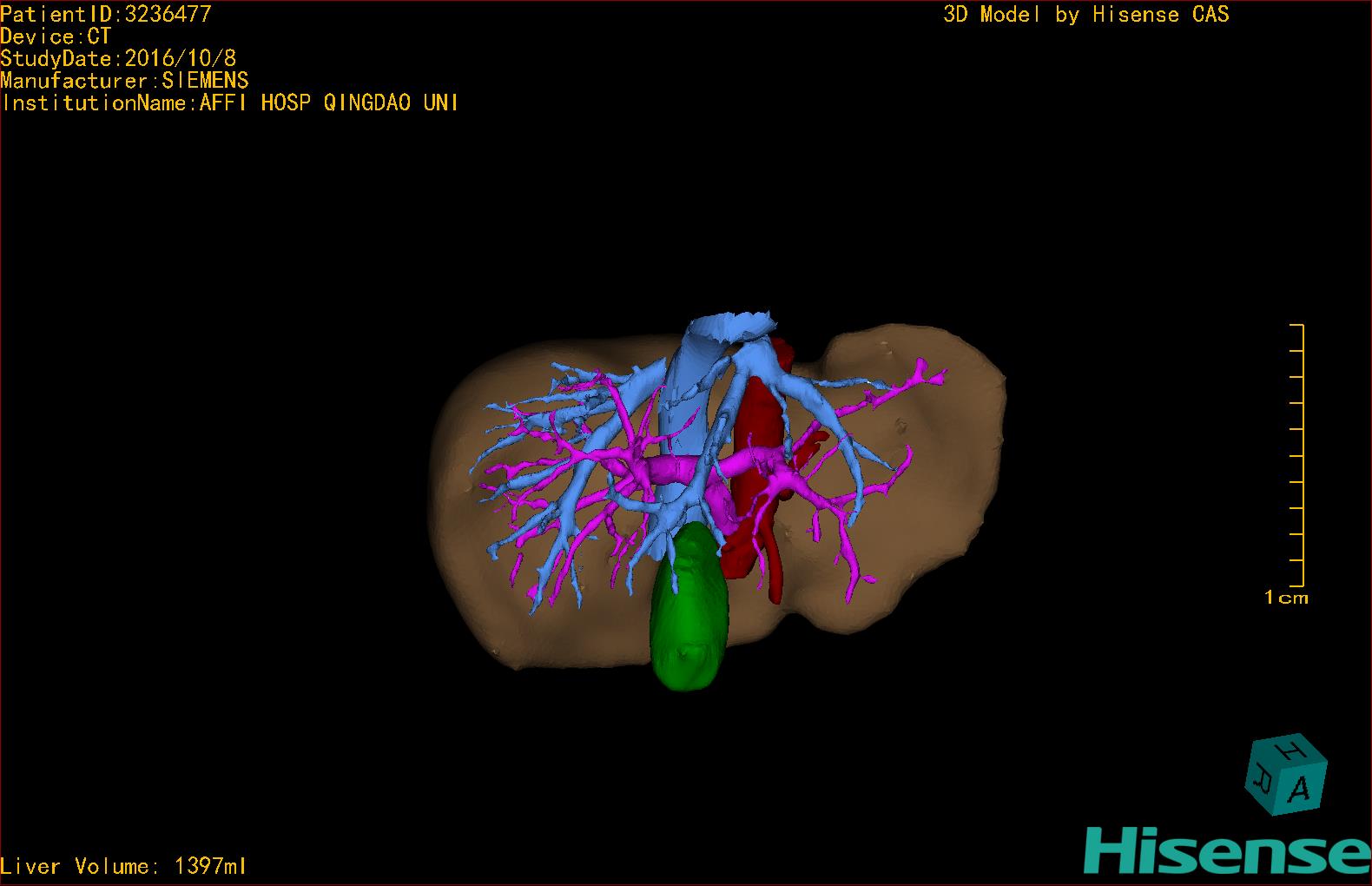Click the vertical scale ruler

point(1302,456)
